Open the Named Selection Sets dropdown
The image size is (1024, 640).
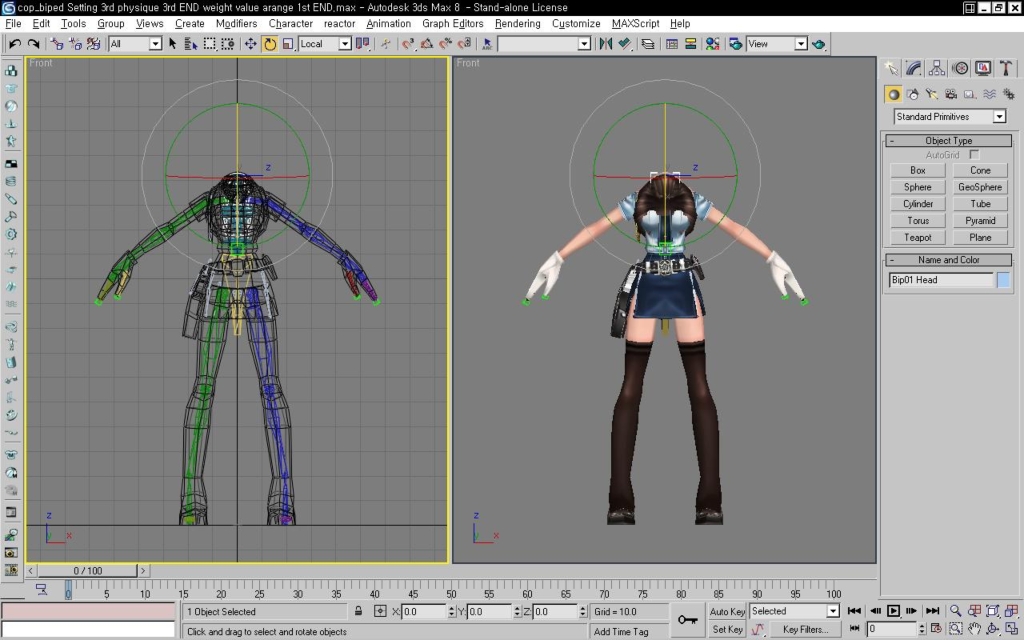point(544,44)
